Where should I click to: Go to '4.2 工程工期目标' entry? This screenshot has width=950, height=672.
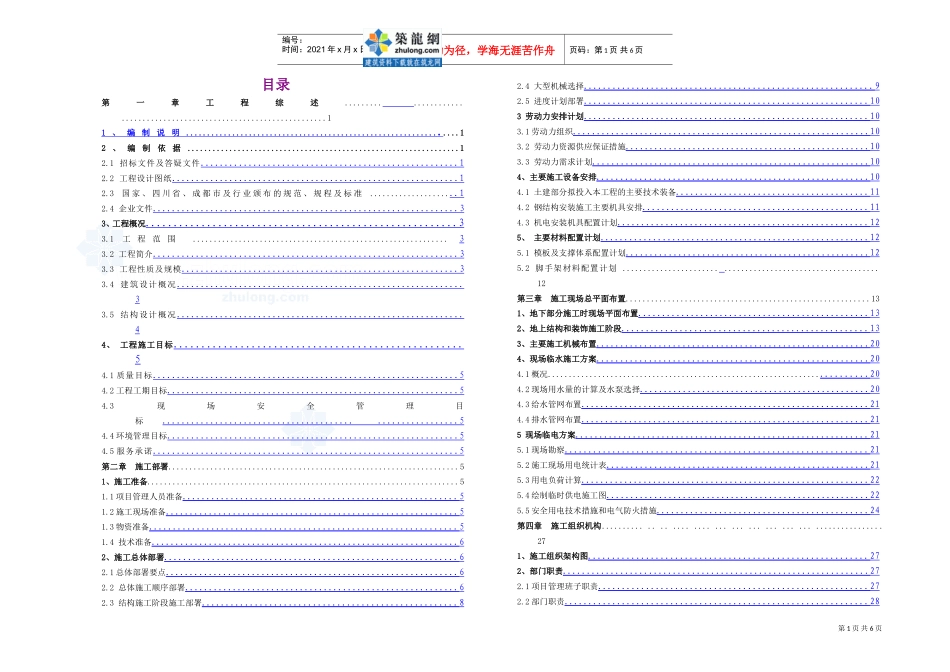[x=282, y=390]
